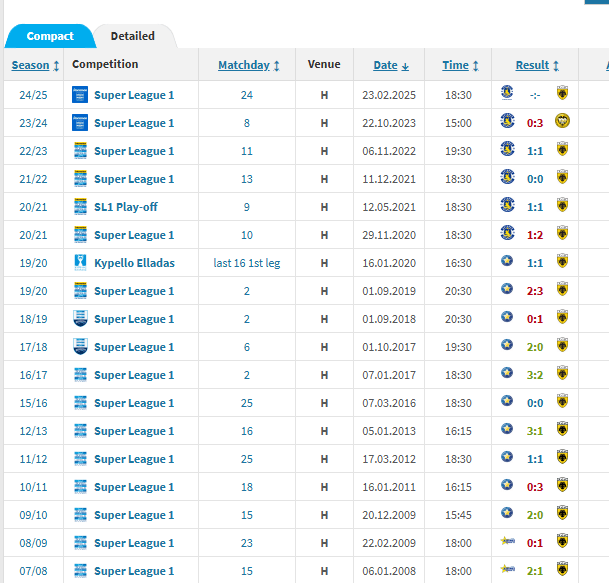The height and width of the screenshot is (583, 609).
Task: Open the 3:2 result from 07.01.2017
Action: 535,375
